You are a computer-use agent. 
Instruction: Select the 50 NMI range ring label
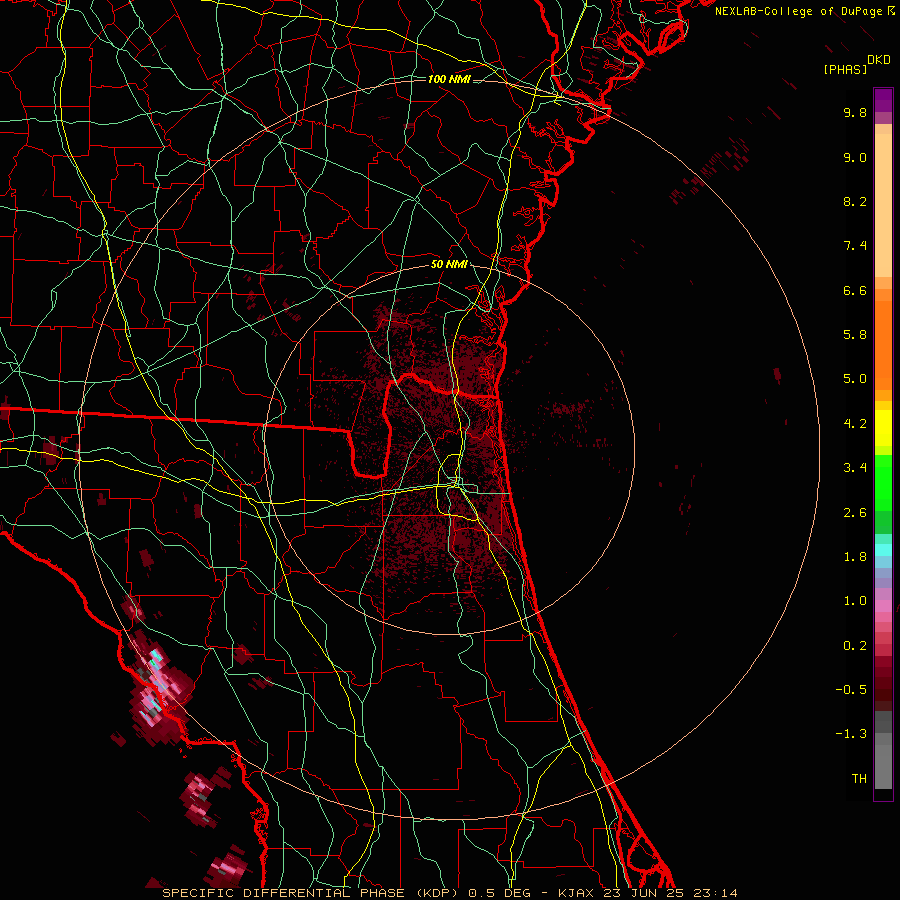click(449, 264)
